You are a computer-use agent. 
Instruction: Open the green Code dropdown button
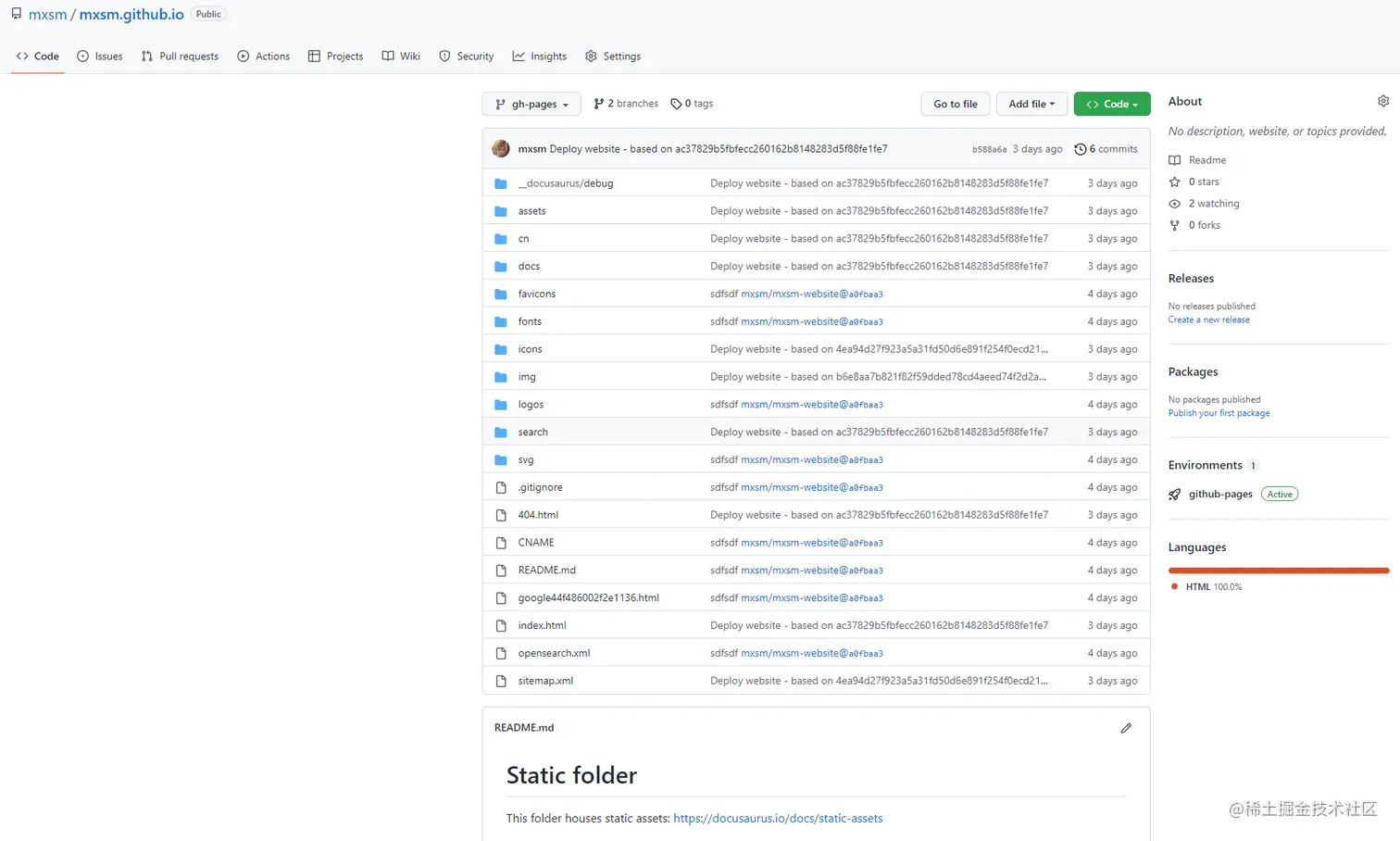tap(1112, 104)
